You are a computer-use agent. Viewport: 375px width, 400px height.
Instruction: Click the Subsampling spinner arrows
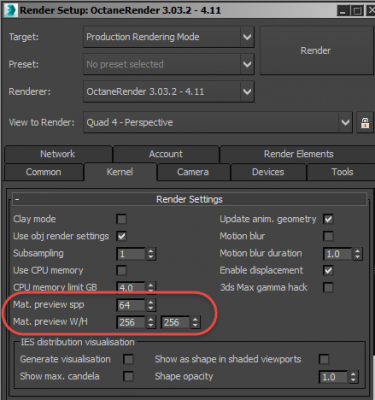click(x=151, y=254)
